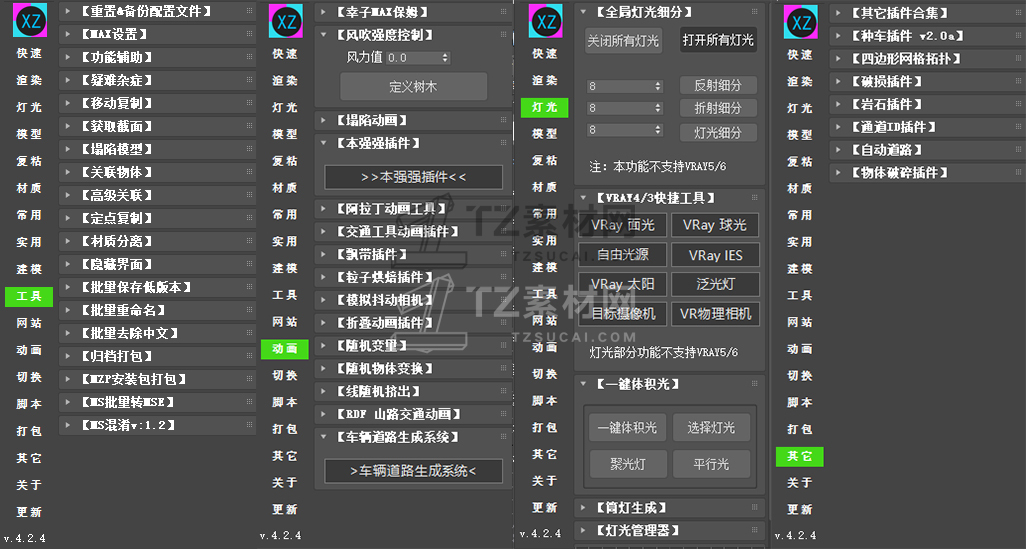Screen dimensions: 1026x549
Task: Select the green highlighted 灯光 tab
Action: (544, 107)
